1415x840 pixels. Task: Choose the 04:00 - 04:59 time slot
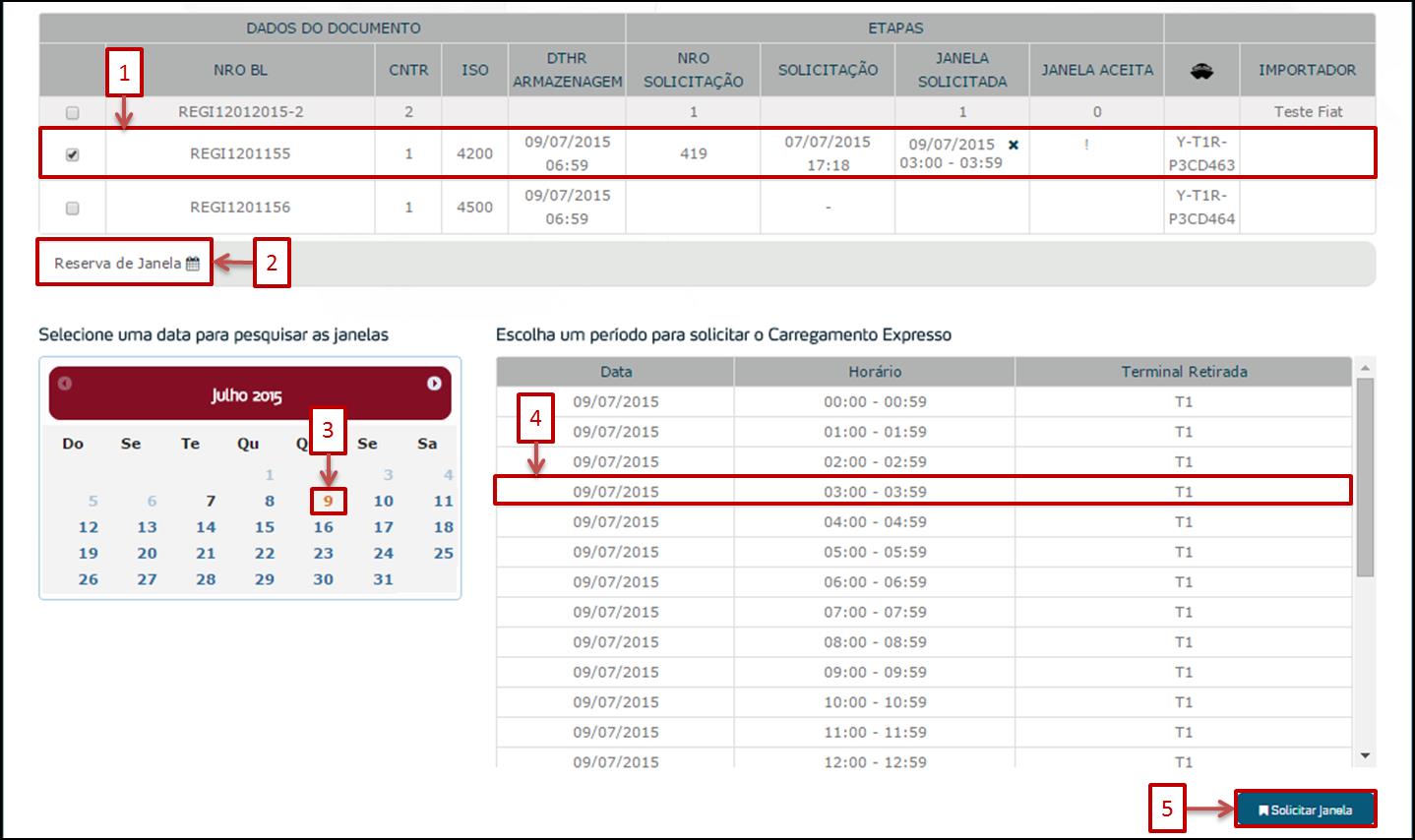(924, 522)
